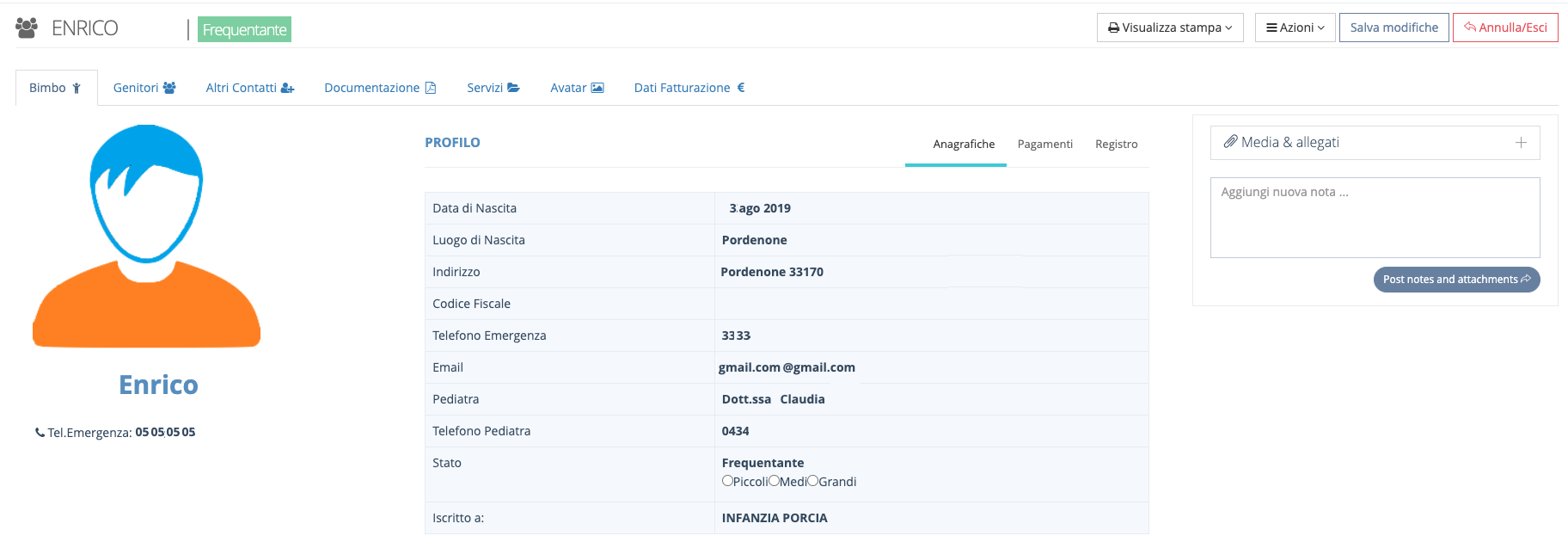
Task: Select the Grandi radio button
Action: point(812,481)
